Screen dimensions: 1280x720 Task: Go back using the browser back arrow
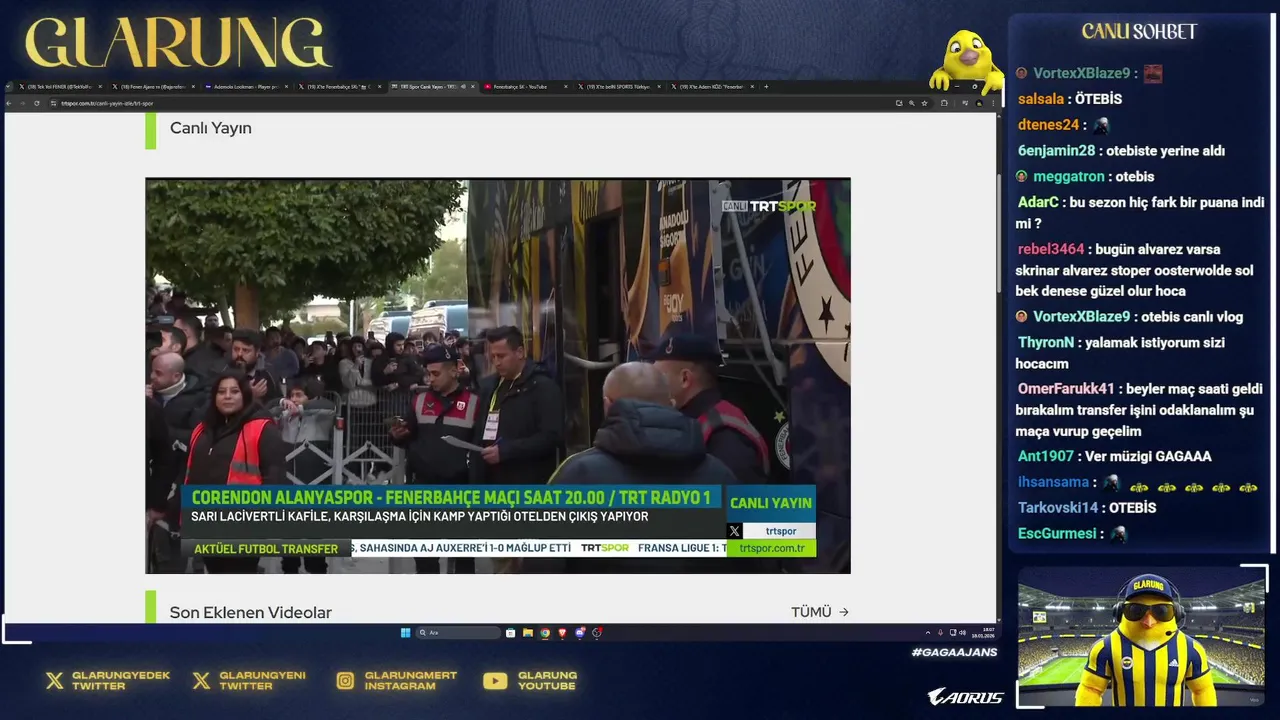[9, 103]
